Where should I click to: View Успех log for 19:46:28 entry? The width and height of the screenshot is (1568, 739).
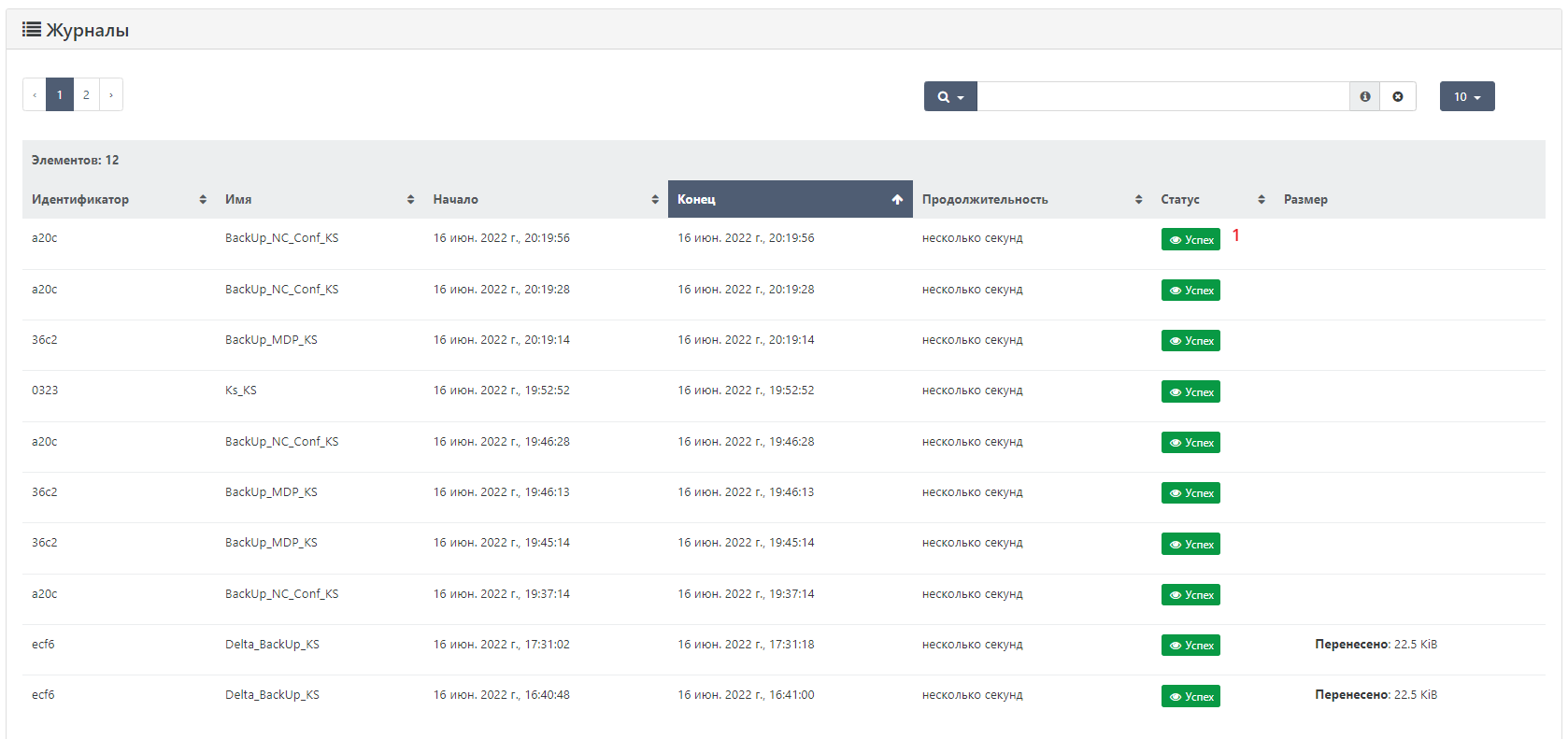1190,443
